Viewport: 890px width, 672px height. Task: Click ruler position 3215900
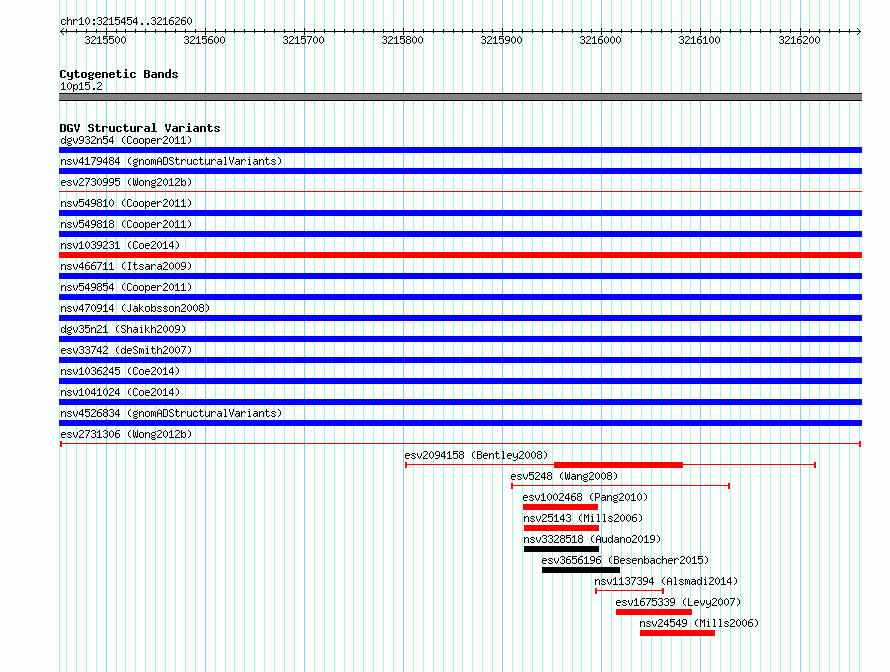pos(502,40)
